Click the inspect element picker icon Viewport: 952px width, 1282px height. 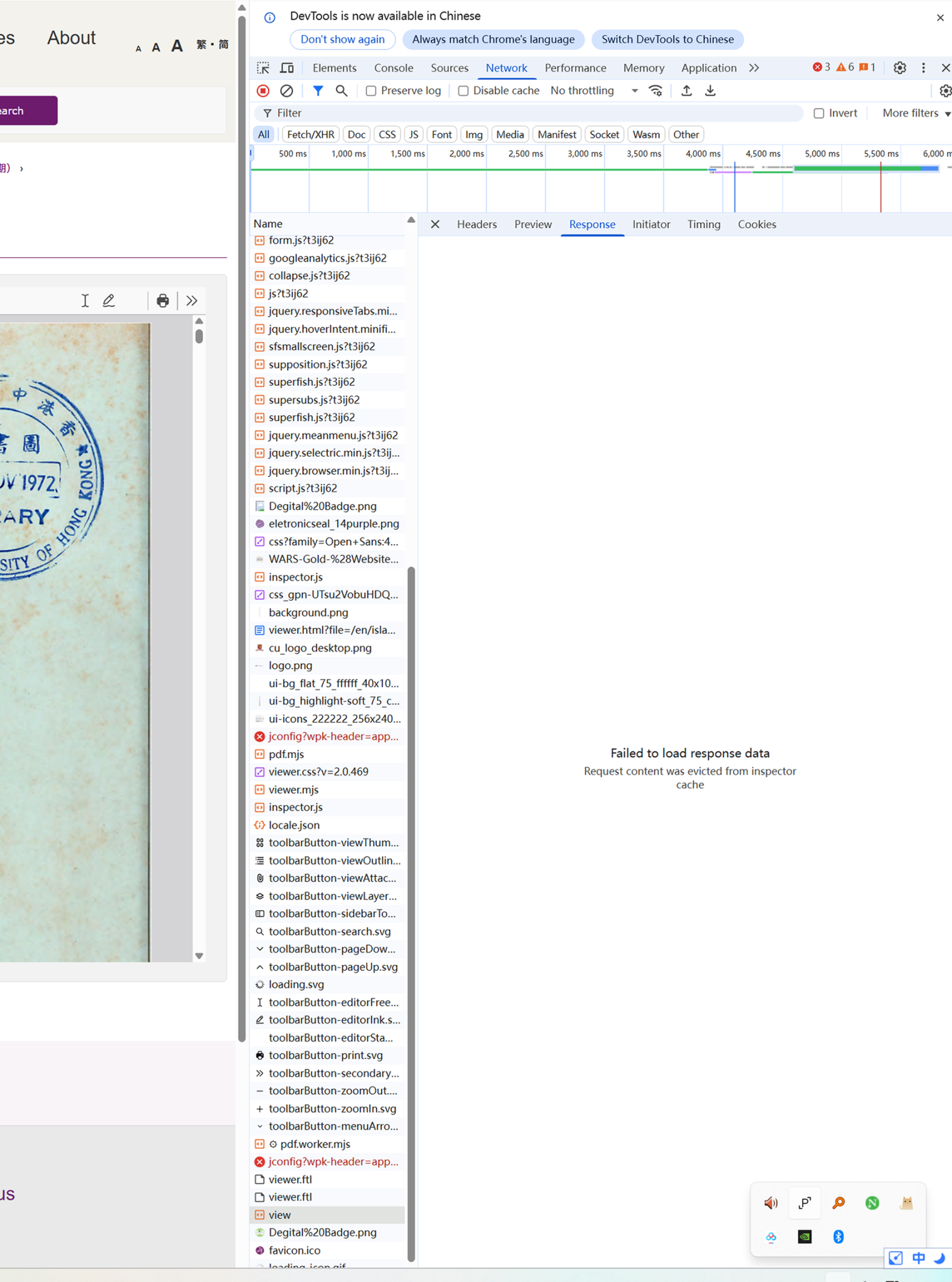(x=263, y=68)
